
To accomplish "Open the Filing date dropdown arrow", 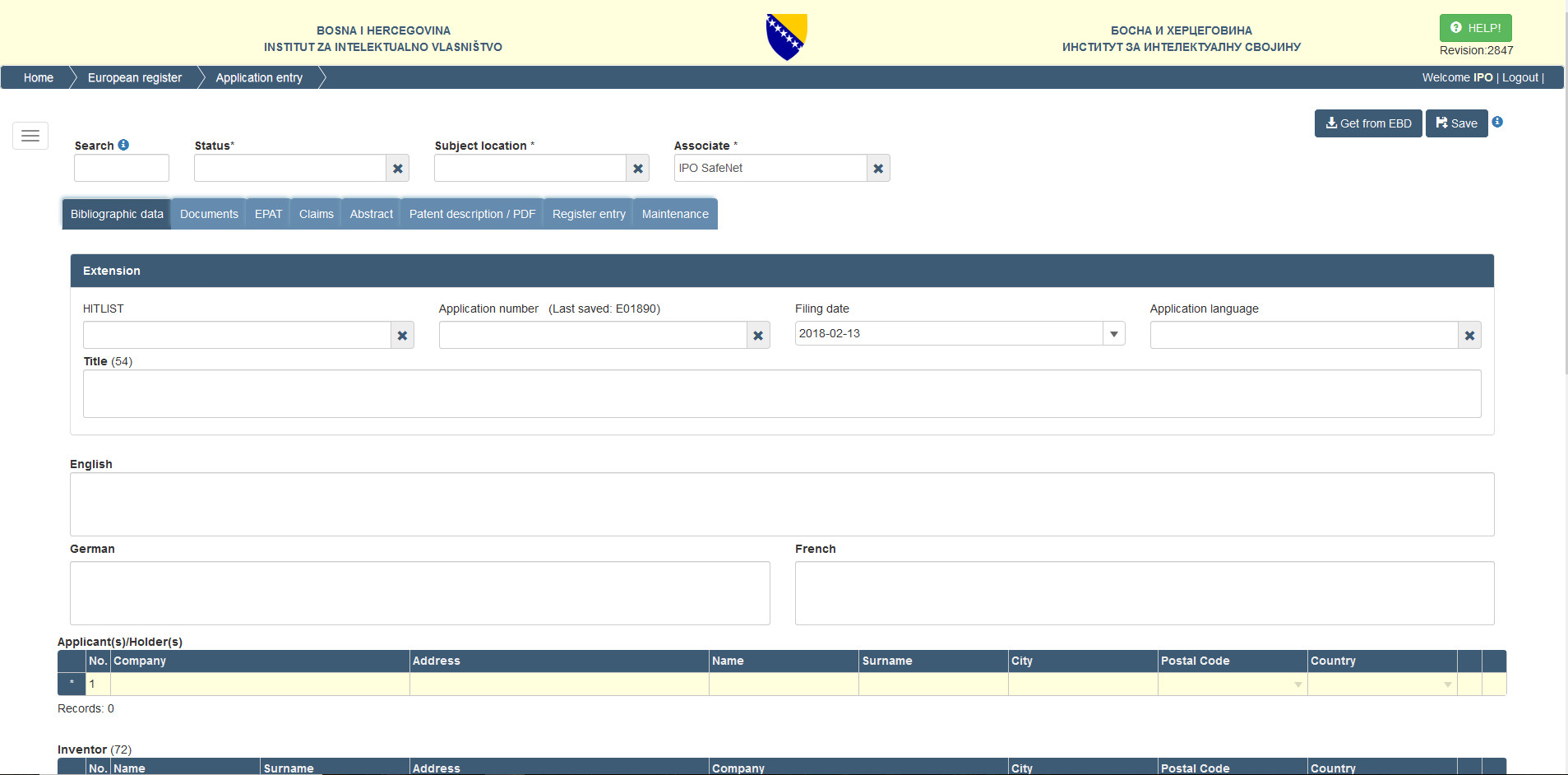I will point(1114,334).
